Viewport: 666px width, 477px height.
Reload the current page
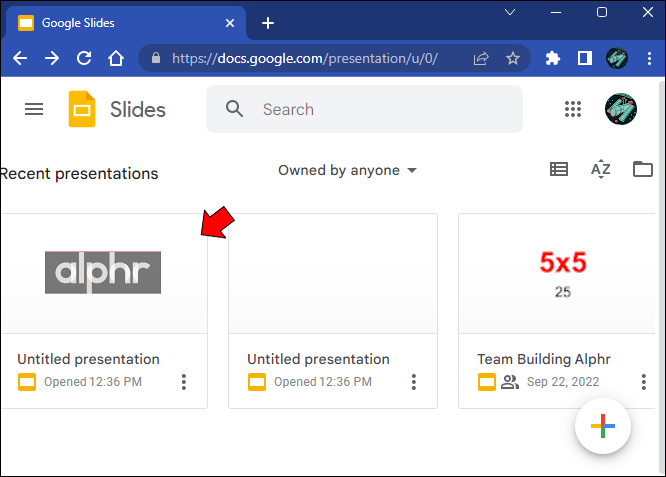(85, 59)
